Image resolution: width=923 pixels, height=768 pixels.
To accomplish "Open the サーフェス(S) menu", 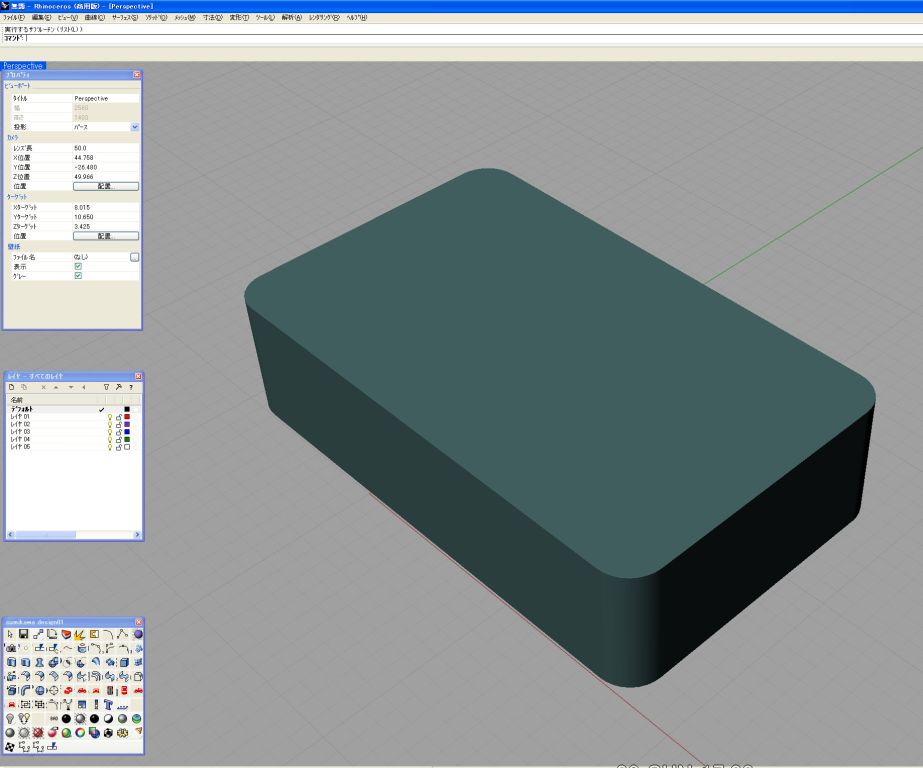I will [x=125, y=18].
